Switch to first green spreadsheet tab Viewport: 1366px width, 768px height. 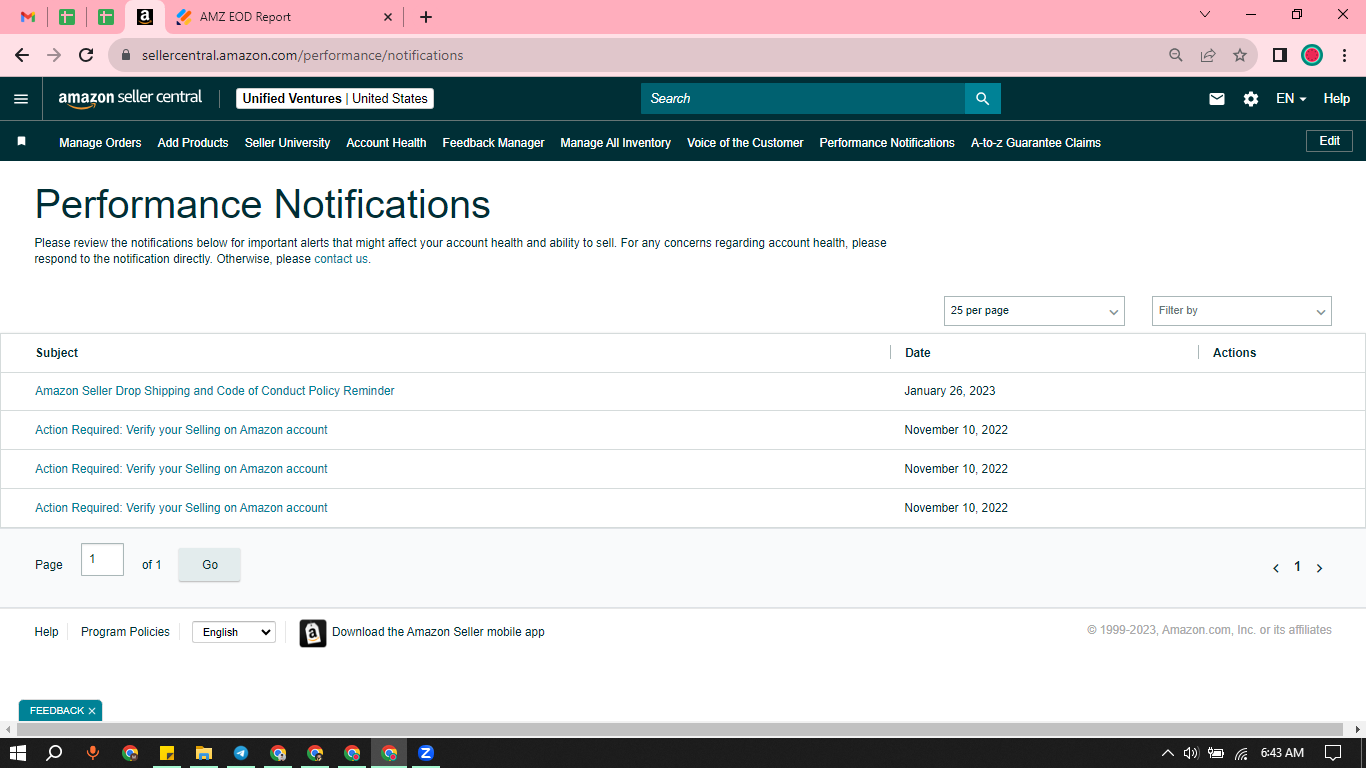67,17
